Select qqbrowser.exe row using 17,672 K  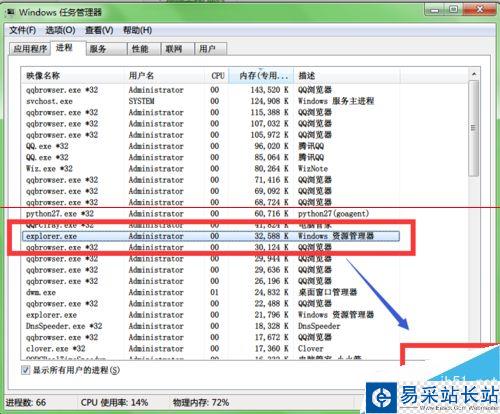tap(211, 337)
